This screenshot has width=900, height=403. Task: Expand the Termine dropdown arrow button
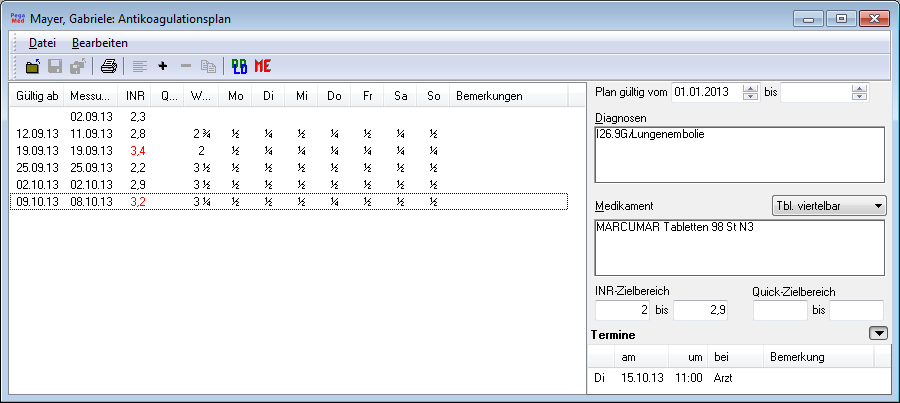(877, 334)
